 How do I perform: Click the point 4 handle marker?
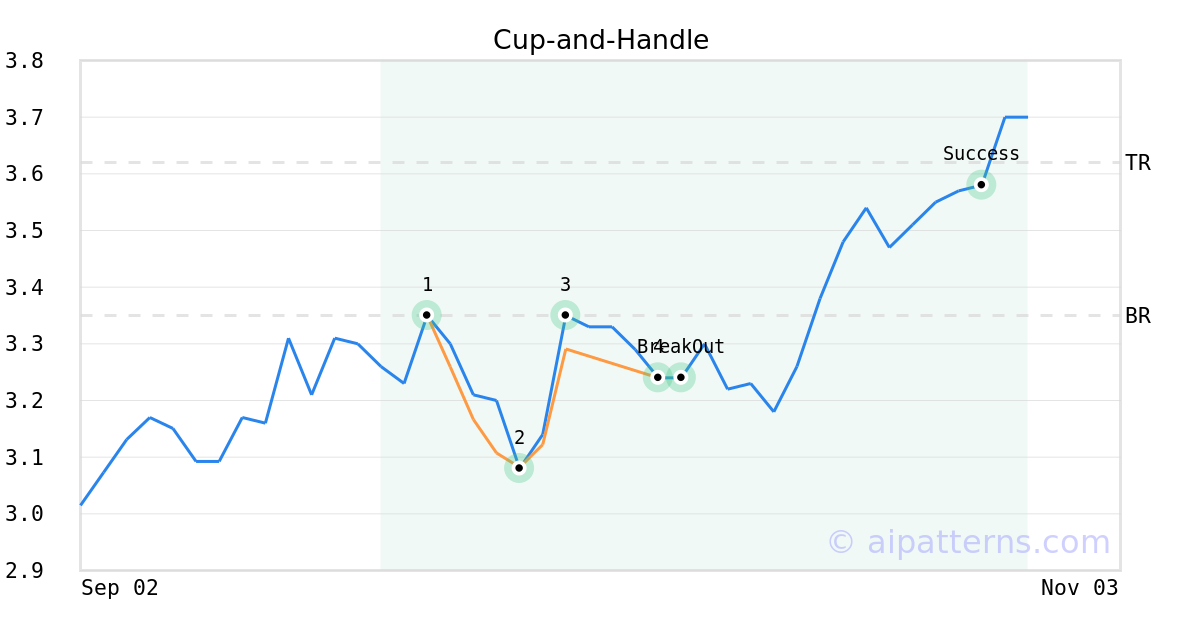click(657, 377)
